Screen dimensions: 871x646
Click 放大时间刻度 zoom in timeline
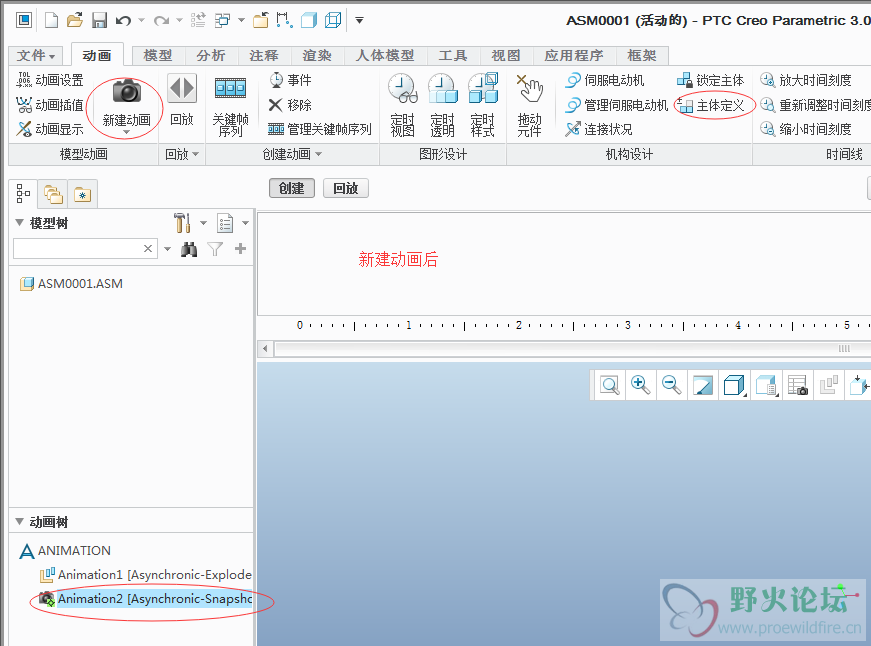click(806, 81)
